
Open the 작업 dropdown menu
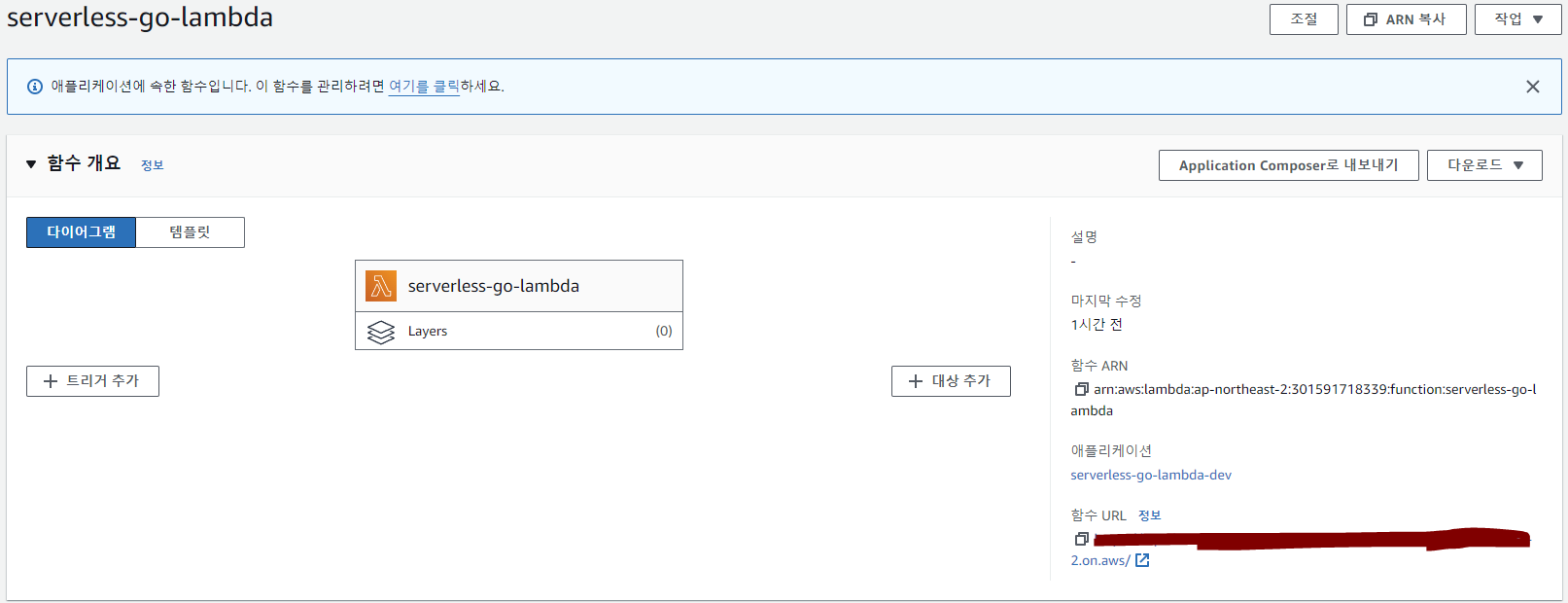click(x=1517, y=19)
